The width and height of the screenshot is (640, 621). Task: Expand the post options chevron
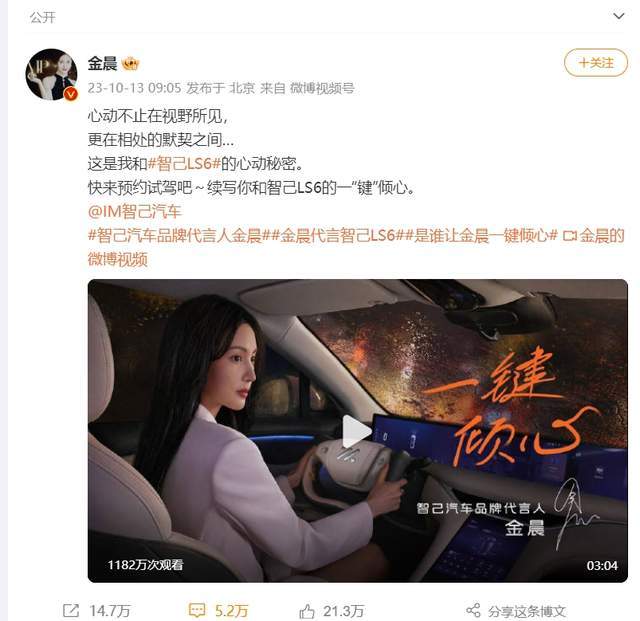click(619, 16)
